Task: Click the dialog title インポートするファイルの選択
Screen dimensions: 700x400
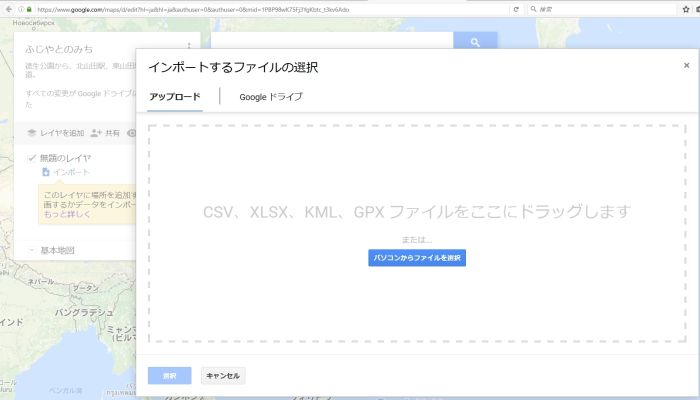Action: coord(233,67)
